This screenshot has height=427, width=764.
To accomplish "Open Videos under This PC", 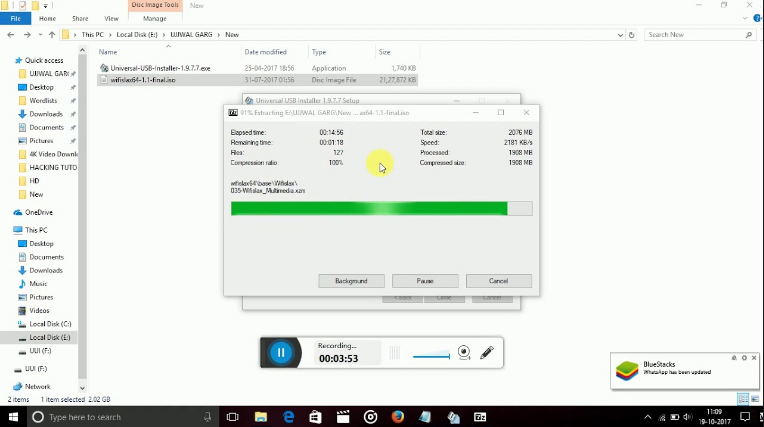I will [39, 311].
